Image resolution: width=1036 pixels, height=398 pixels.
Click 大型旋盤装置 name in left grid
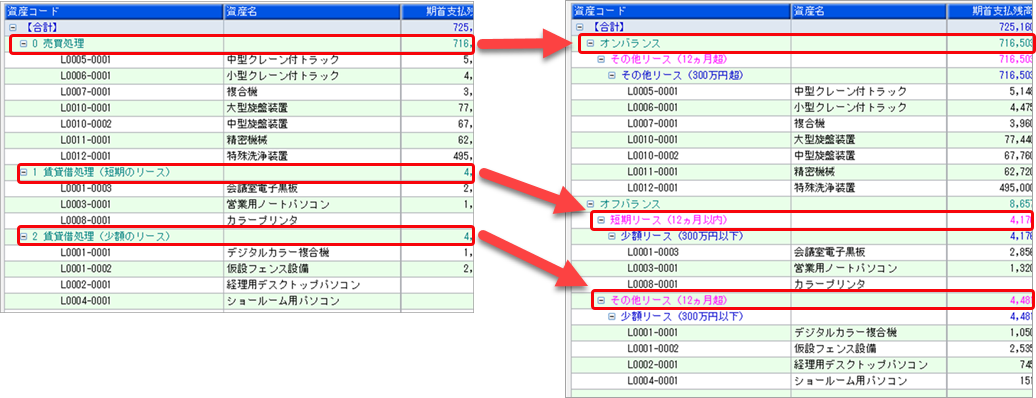257,108
